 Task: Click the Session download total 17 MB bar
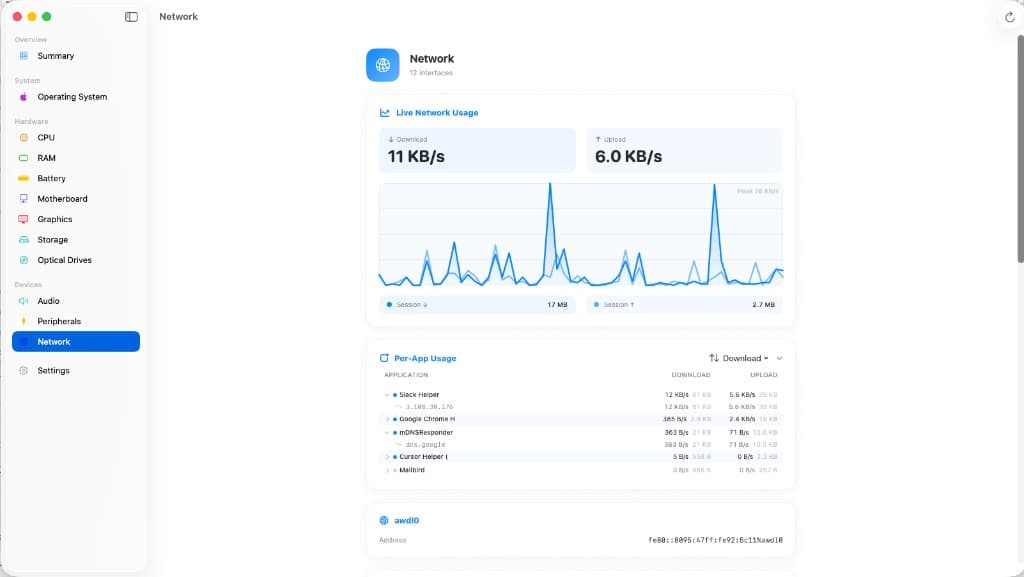[x=477, y=305]
